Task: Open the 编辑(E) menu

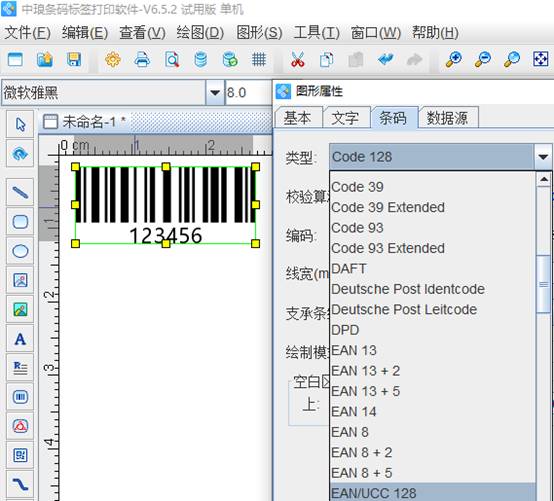Action: [85, 33]
